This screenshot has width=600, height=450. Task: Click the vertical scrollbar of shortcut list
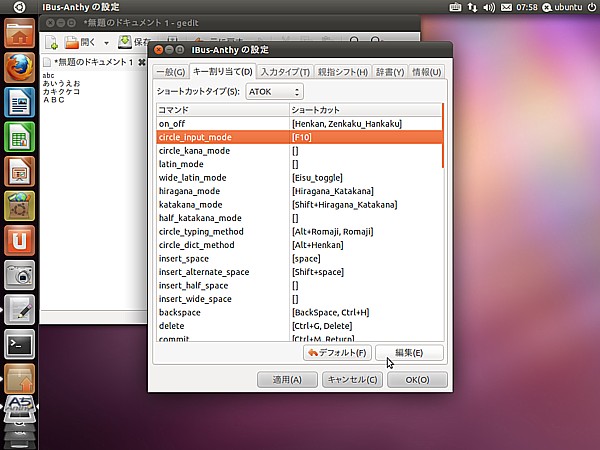[x=443, y=135]
